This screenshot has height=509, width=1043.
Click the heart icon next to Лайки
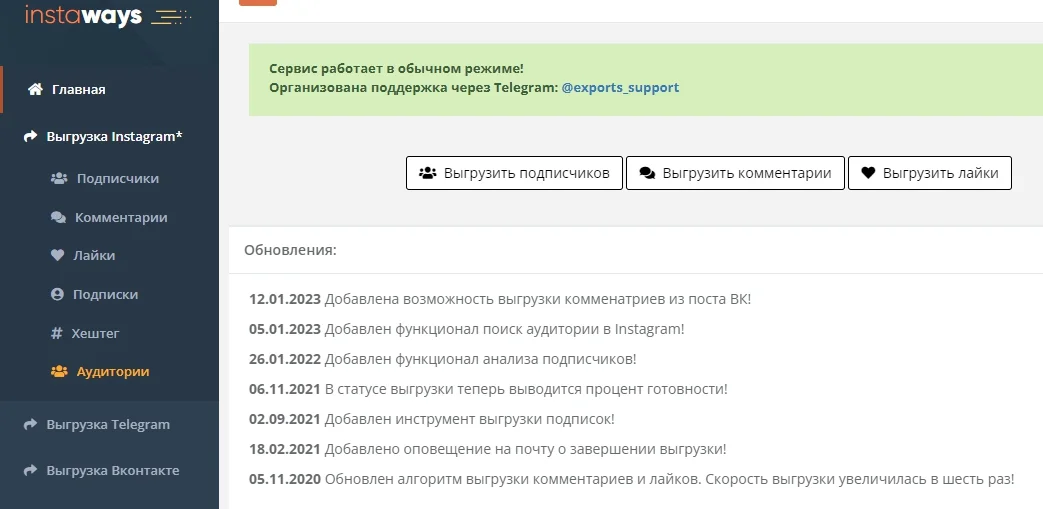57,255
